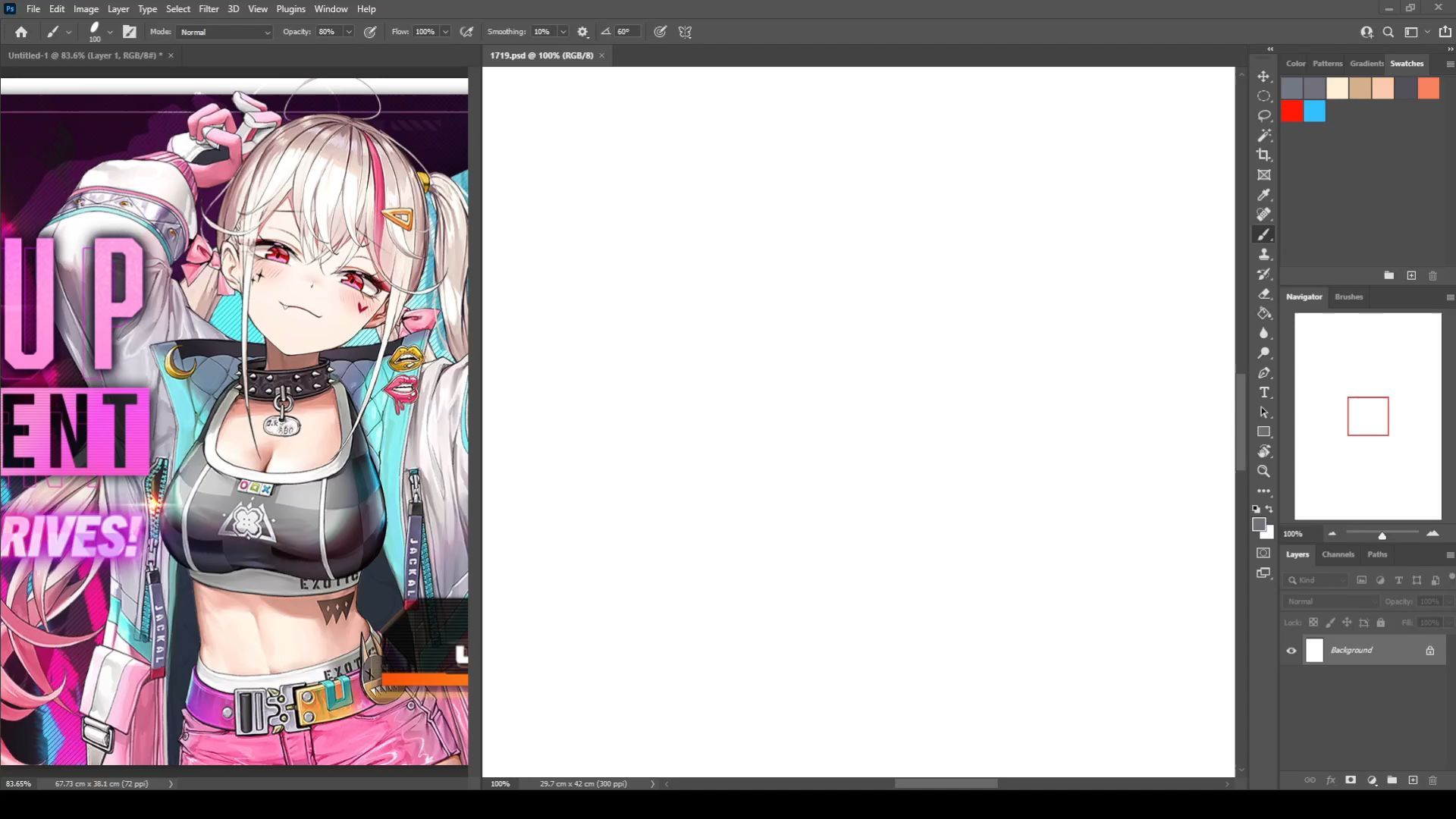1456x819 pixels.
Task: Hide the Background layer
Action: (x=1291, y=651)
